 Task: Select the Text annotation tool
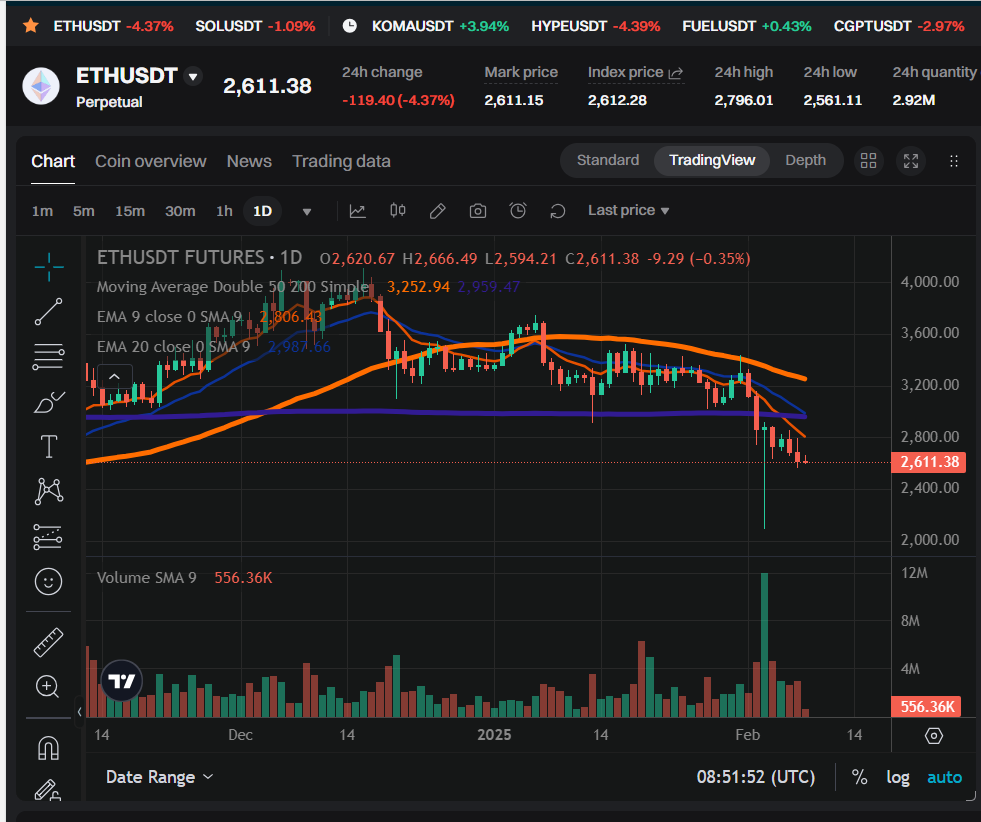click(49, 447)
